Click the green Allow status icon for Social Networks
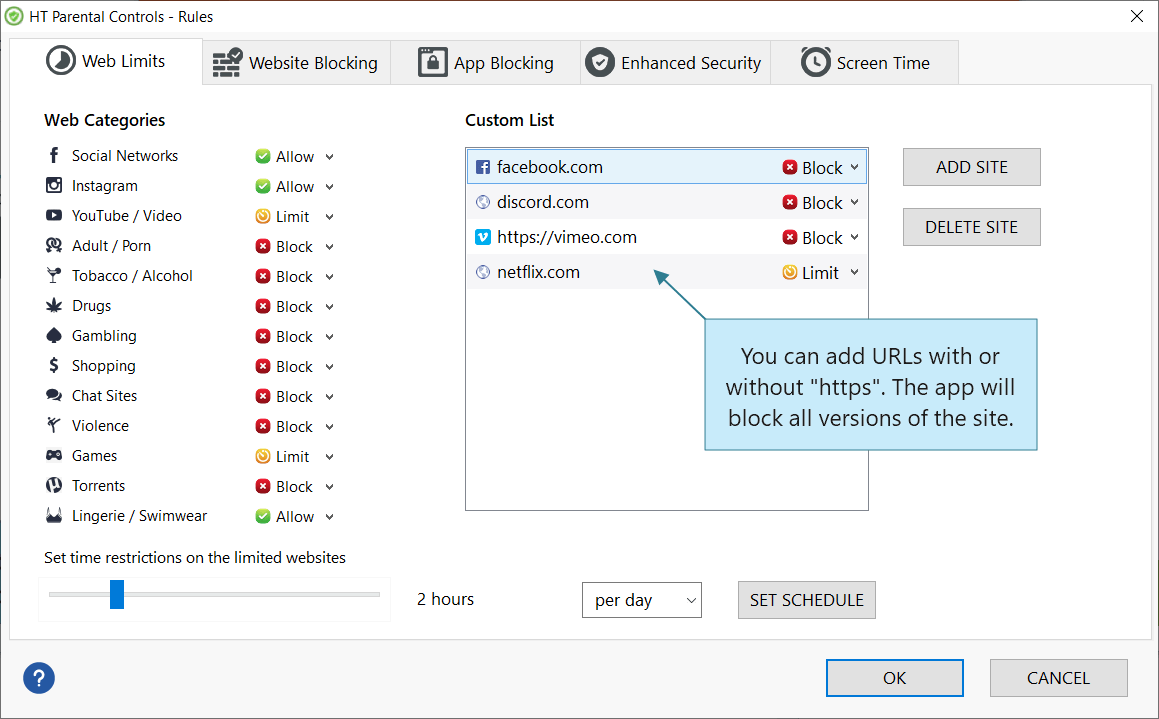1159x719 pixels. click(x=262, y=156)
